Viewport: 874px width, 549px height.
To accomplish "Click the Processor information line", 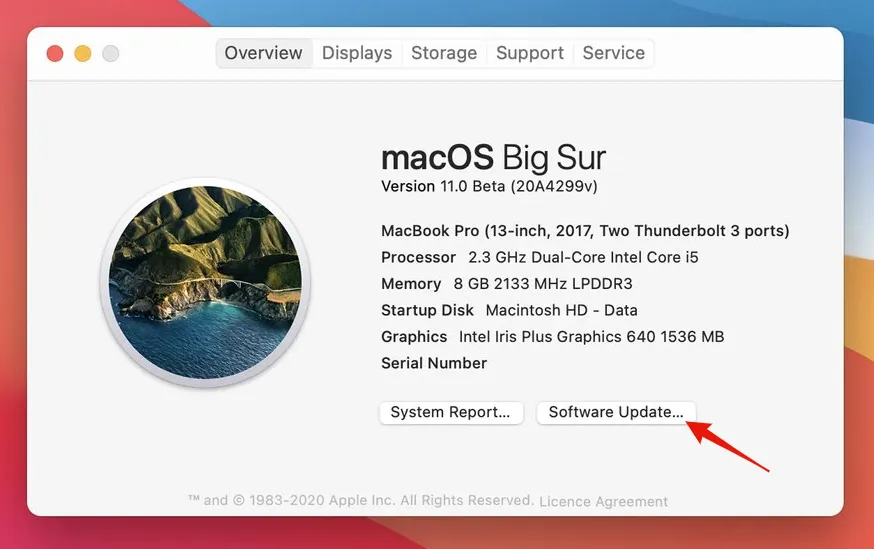I will pos(540,257).
